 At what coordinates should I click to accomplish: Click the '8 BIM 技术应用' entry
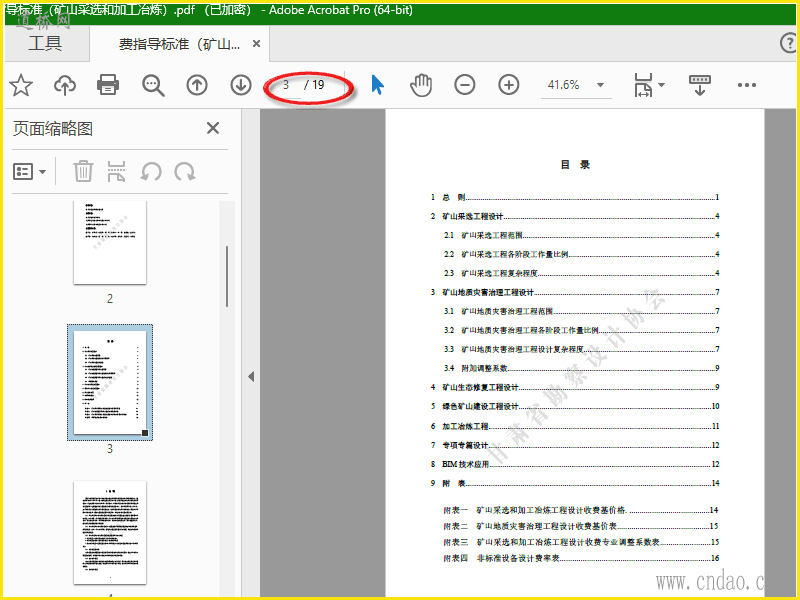[574, 464]
